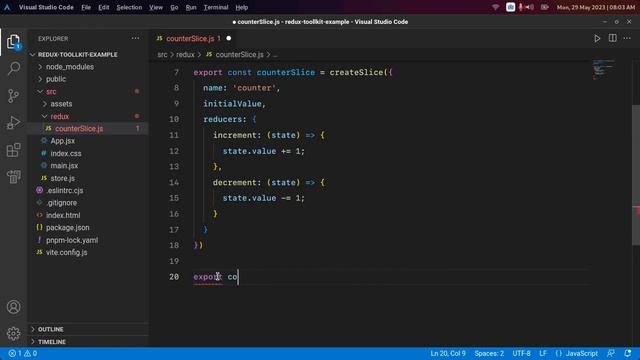Open the Selection menu
The width and height of the screenshot is (640, 360).
[x=129, y=7]
